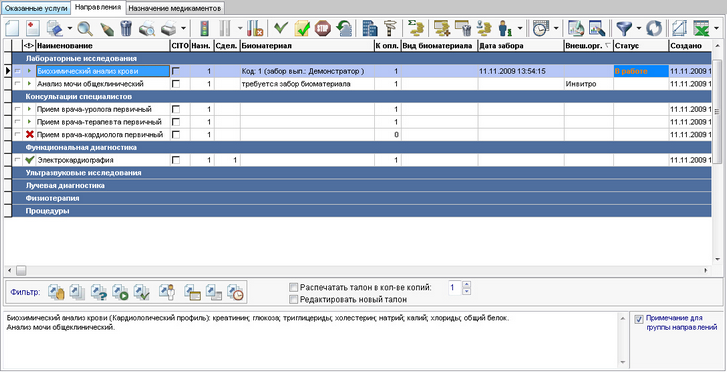The width and height of the screenshot is (727, 372).
Task: Click the filter icon with question mark
Action: click(x=99, y=292)
